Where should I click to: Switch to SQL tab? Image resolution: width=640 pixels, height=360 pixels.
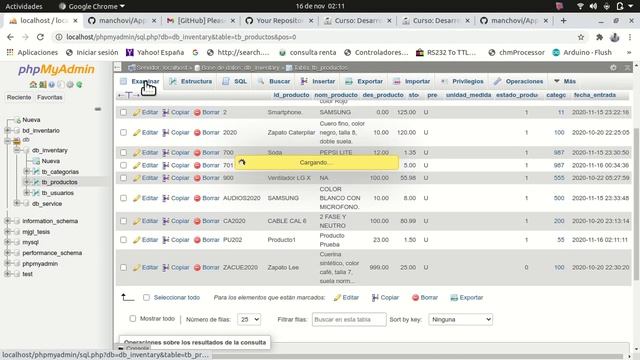tap(234, 81)
